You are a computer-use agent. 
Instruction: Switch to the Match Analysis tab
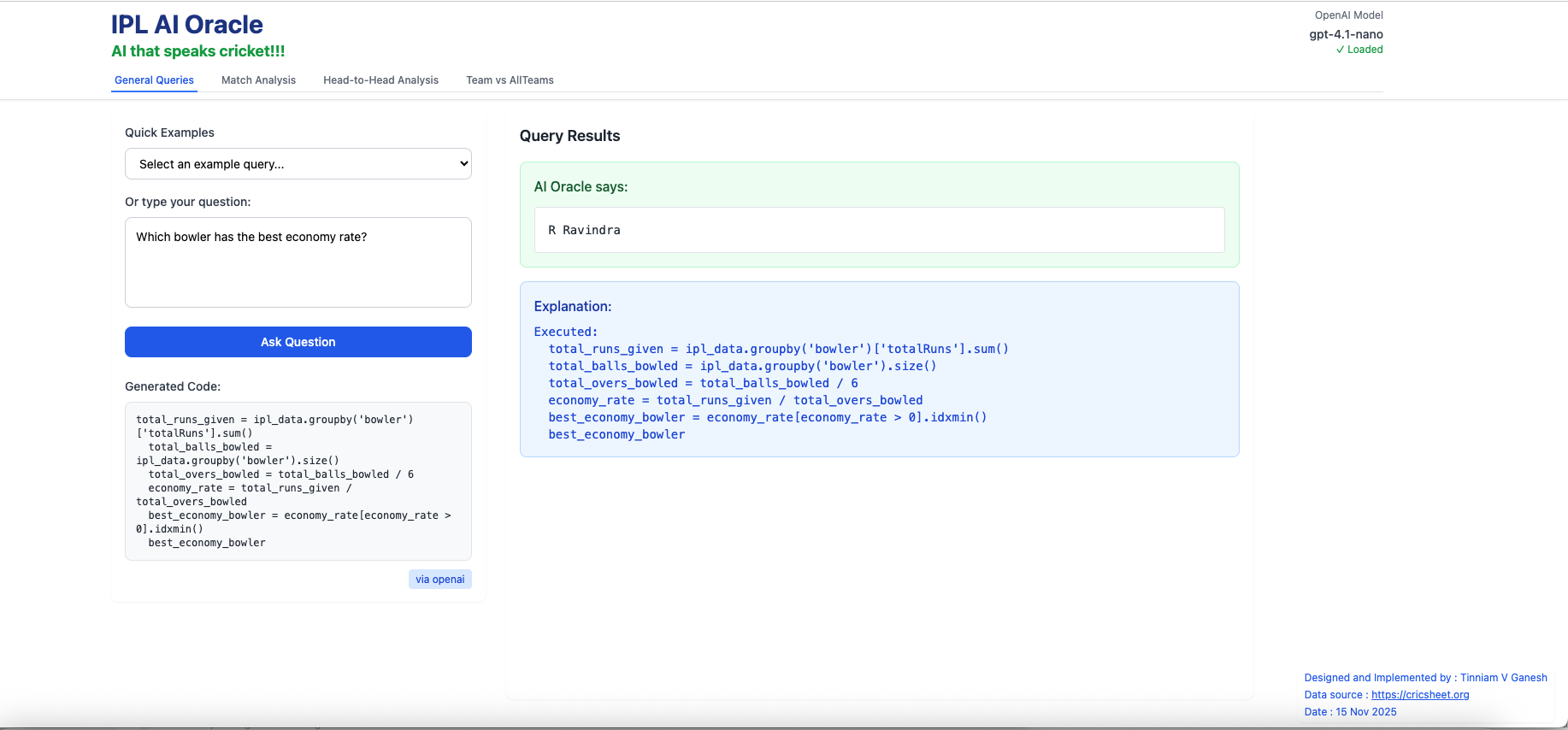[258, 80]
